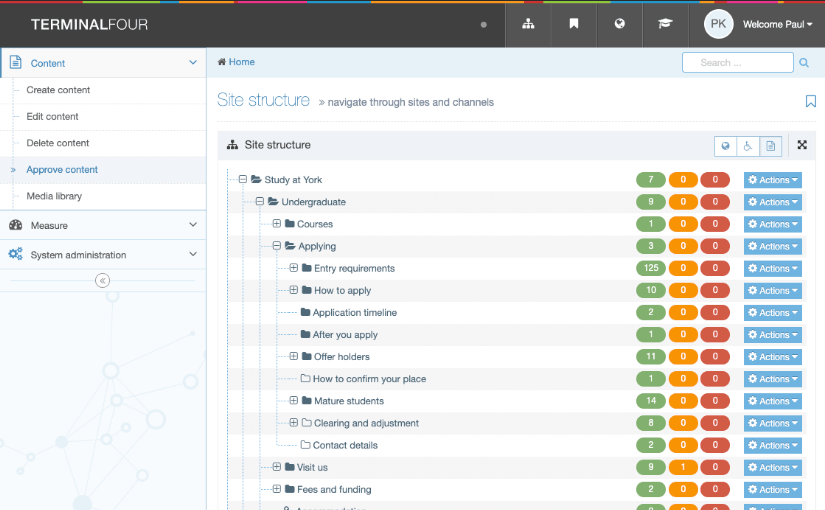Toggle the document view button in panel
This screenshot has height=510, width=825.
(771, 146)
